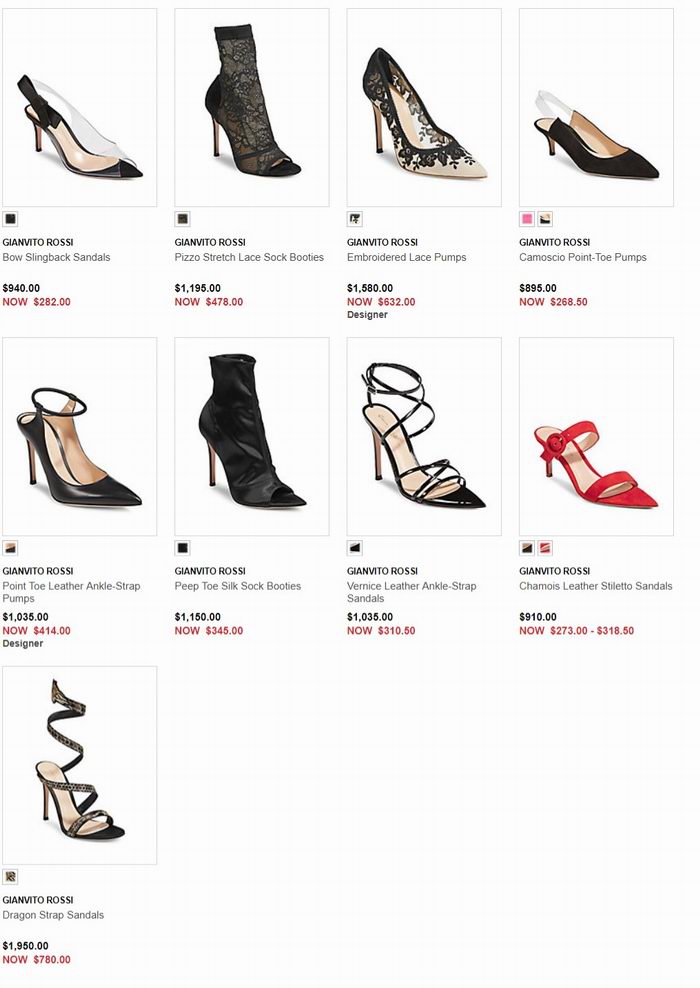Select swatch under Embroidered Lace Pumps
Viewport: 700px width, 988px height.
(355, 219)
